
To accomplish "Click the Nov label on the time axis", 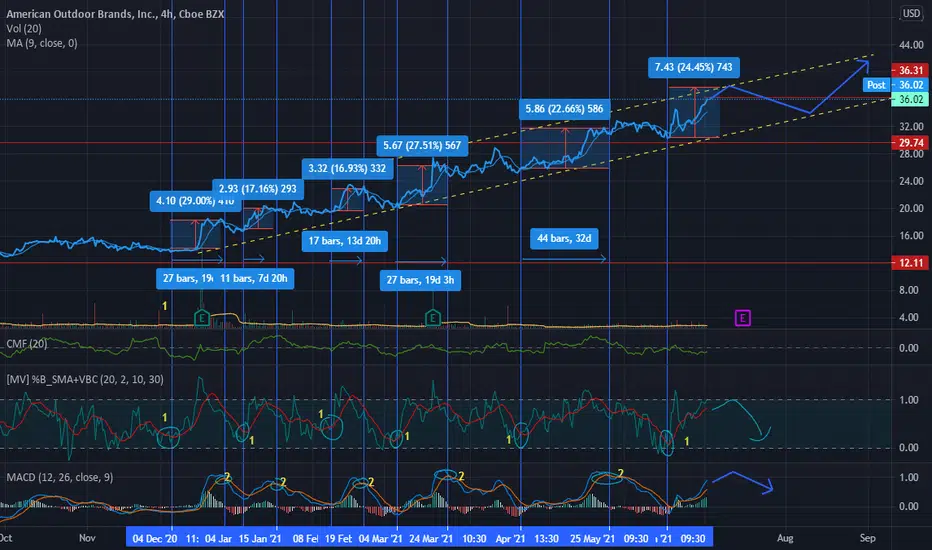I will tap(87, 538).
